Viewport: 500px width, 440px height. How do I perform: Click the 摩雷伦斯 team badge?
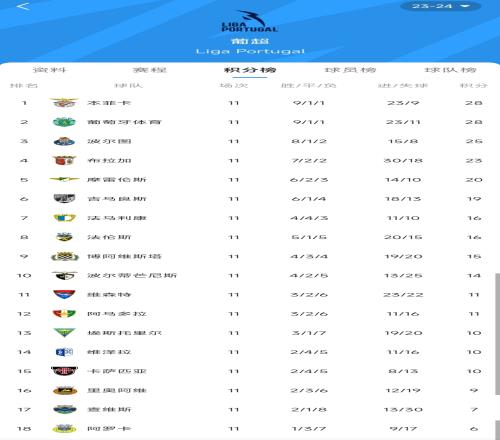(x=64, y=179)
